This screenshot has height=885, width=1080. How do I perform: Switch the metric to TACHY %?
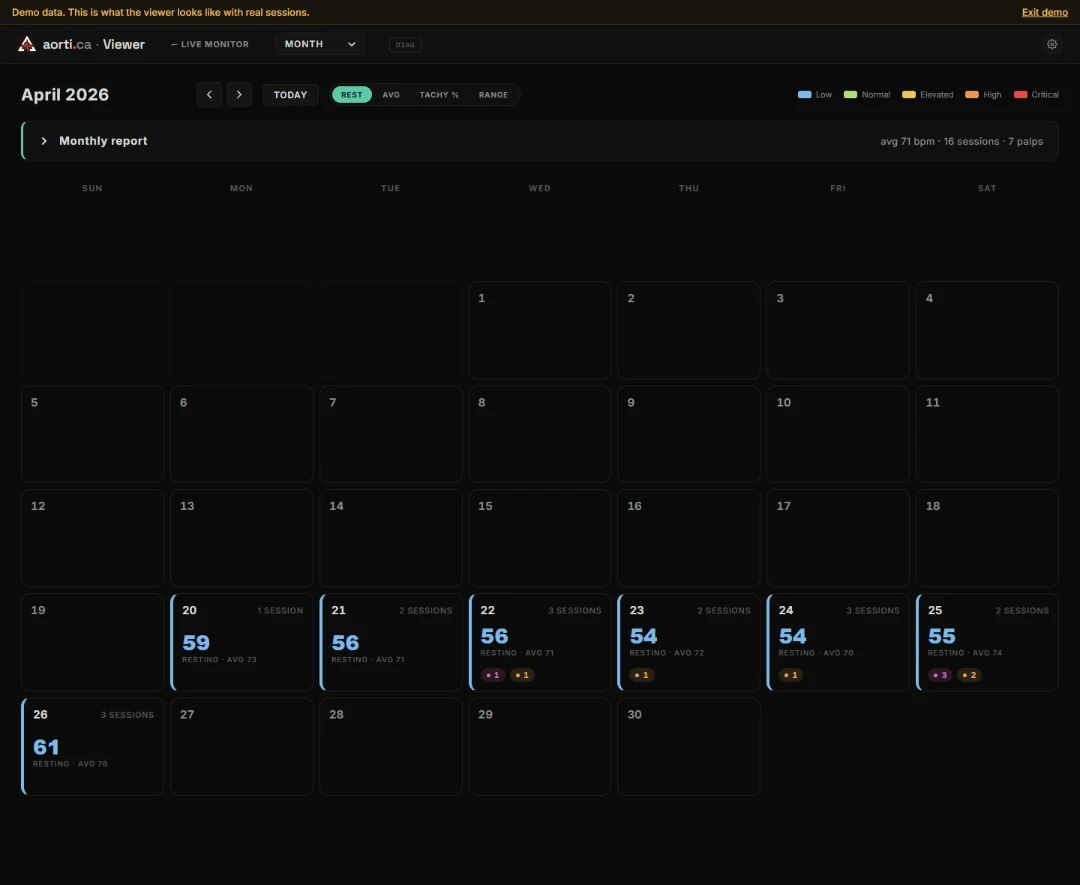point(439,94)
